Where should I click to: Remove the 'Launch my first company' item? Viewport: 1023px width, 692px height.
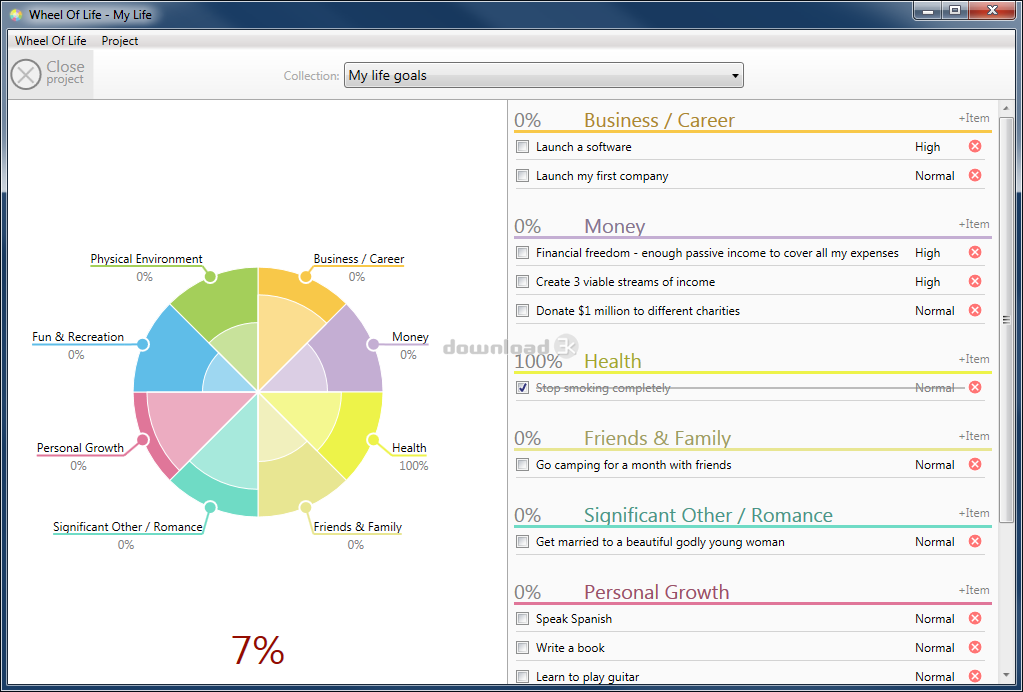click(975, 176)
